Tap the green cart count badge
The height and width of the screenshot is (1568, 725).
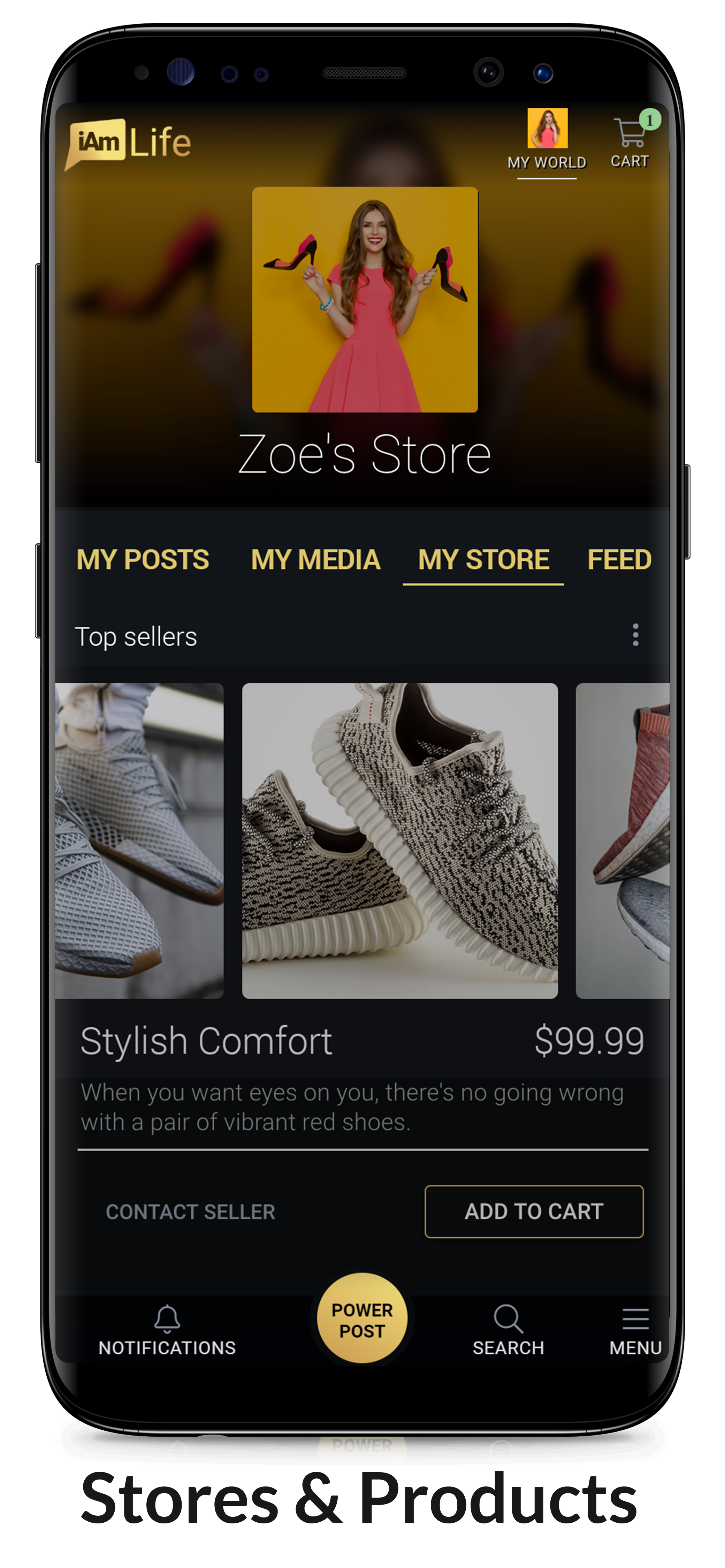(x=650, y=120)
